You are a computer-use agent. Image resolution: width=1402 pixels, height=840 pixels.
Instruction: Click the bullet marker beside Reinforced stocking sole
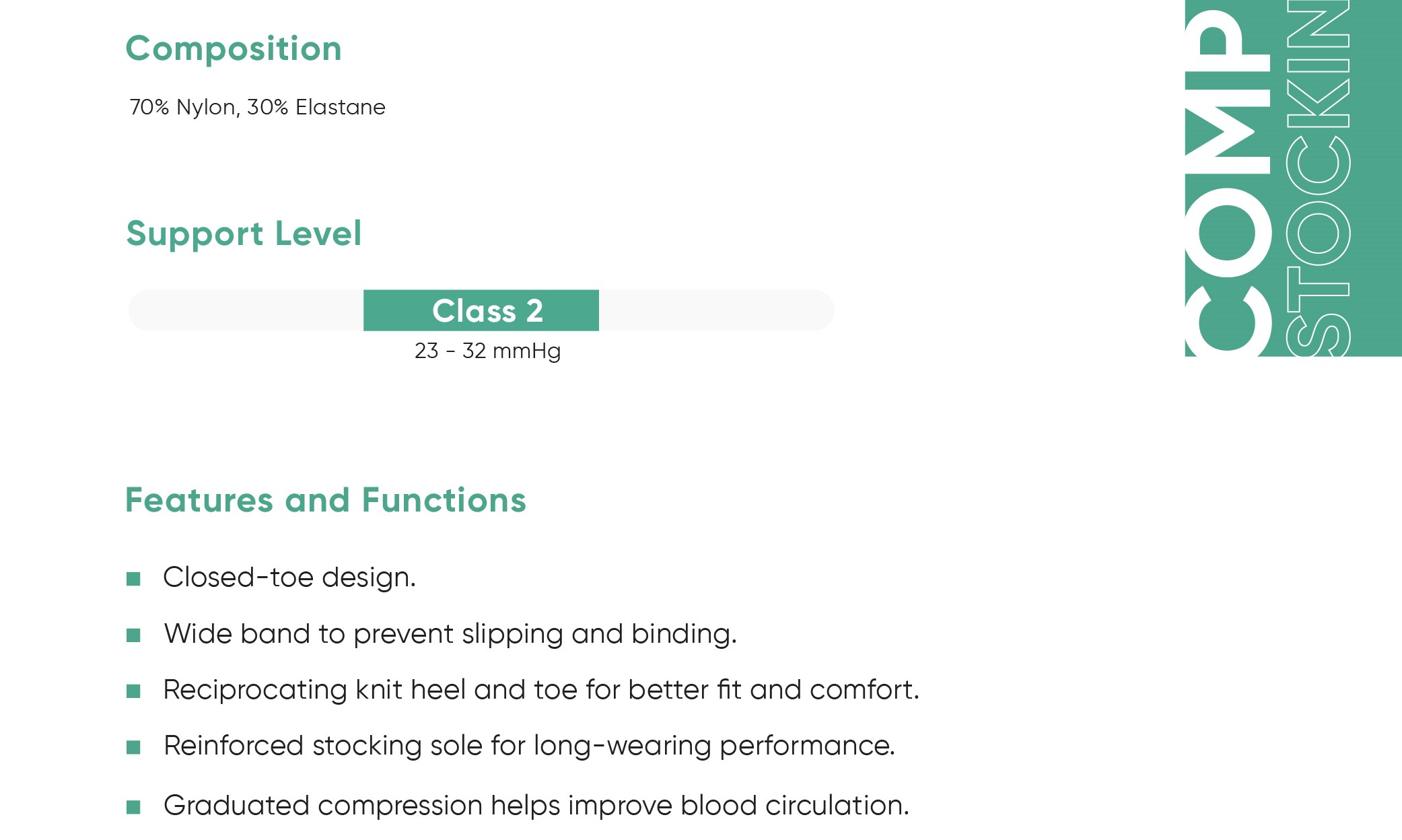tap(133, 747)
